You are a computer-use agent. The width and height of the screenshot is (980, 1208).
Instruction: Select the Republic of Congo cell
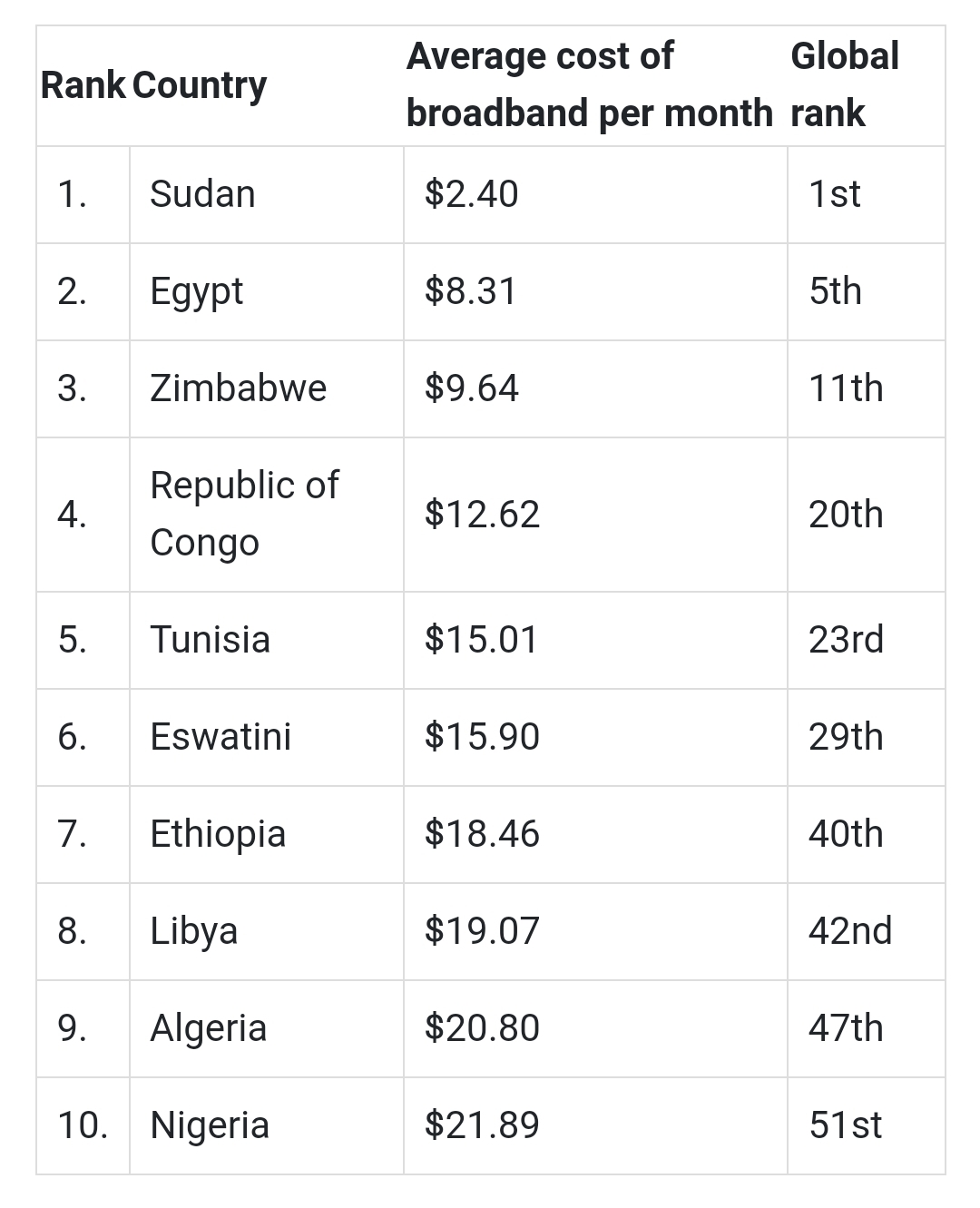tap(266, 515)
